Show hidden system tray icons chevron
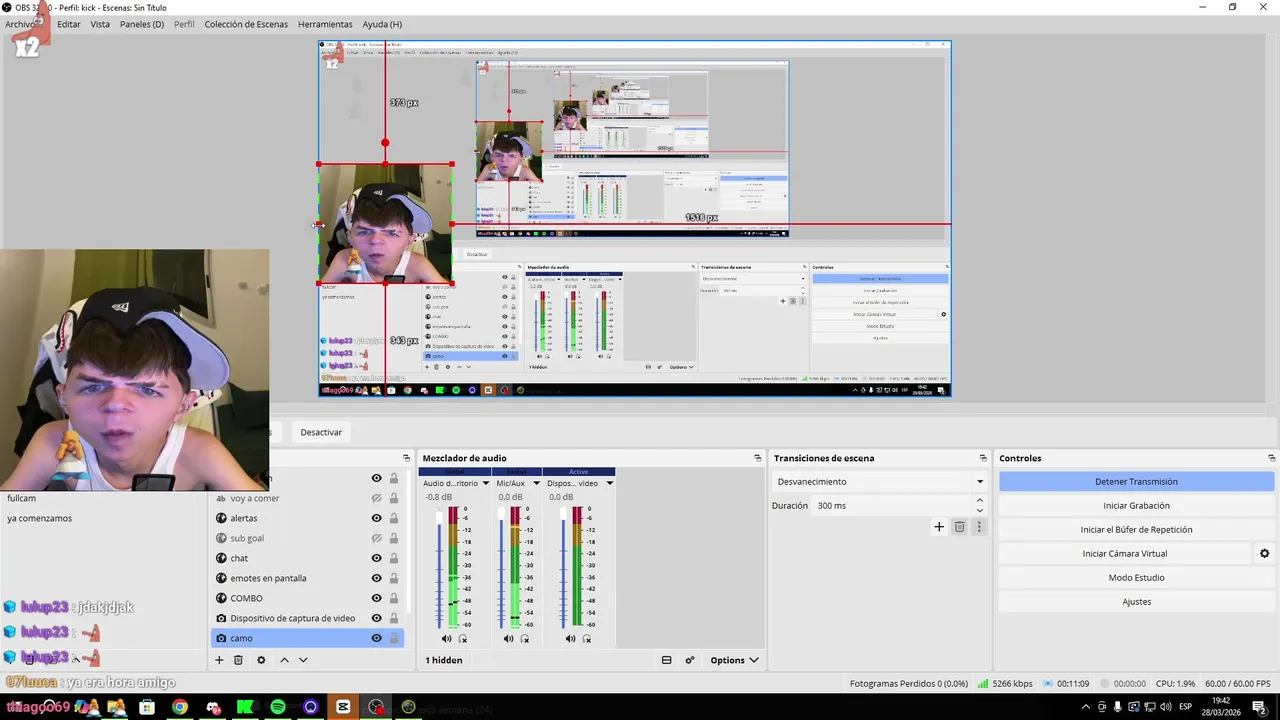Image resolution: width=1280 pixels, height=720 pixels. tap(1085, 707)
